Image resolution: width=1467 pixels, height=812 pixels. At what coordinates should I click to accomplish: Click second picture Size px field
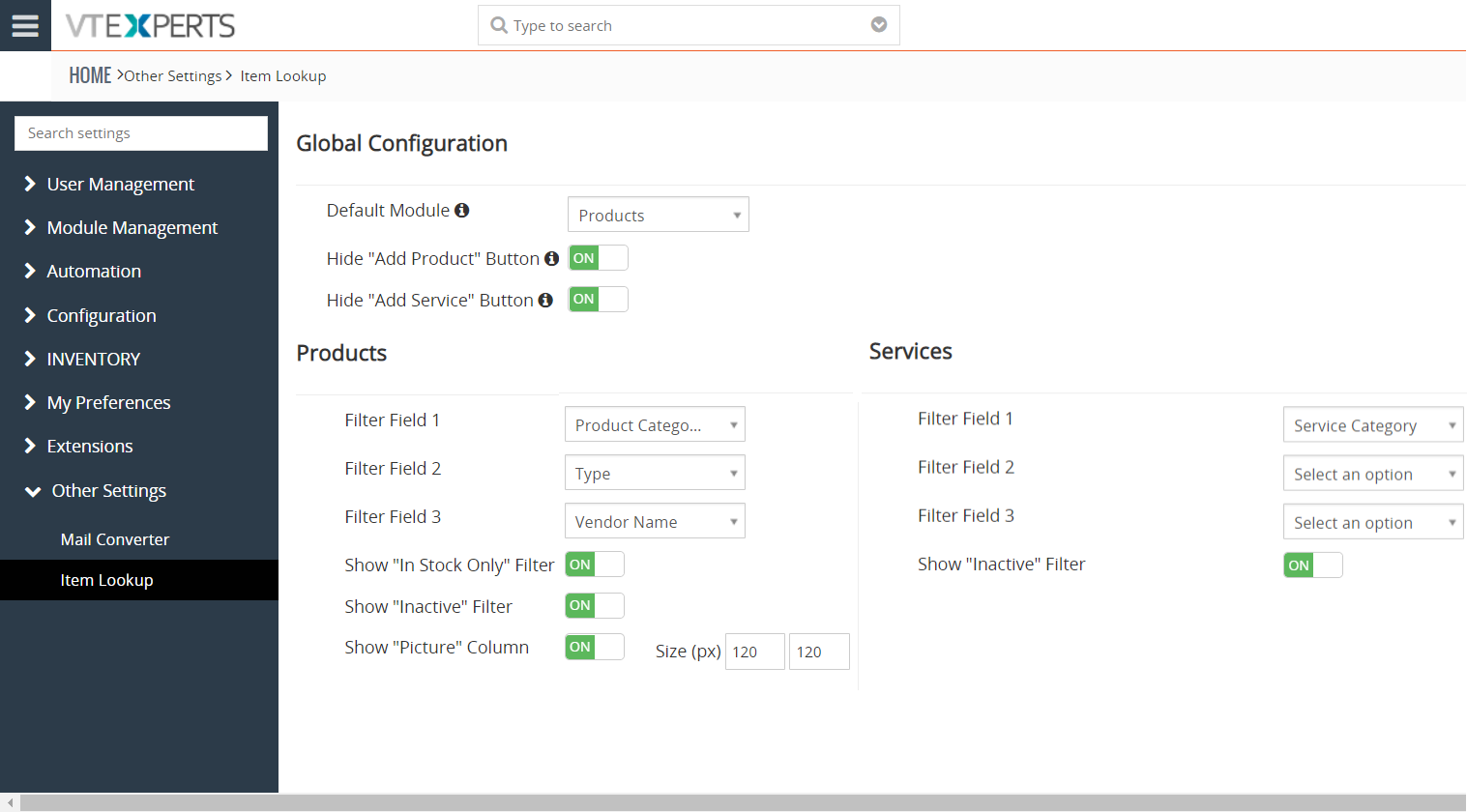pos(819,652)
